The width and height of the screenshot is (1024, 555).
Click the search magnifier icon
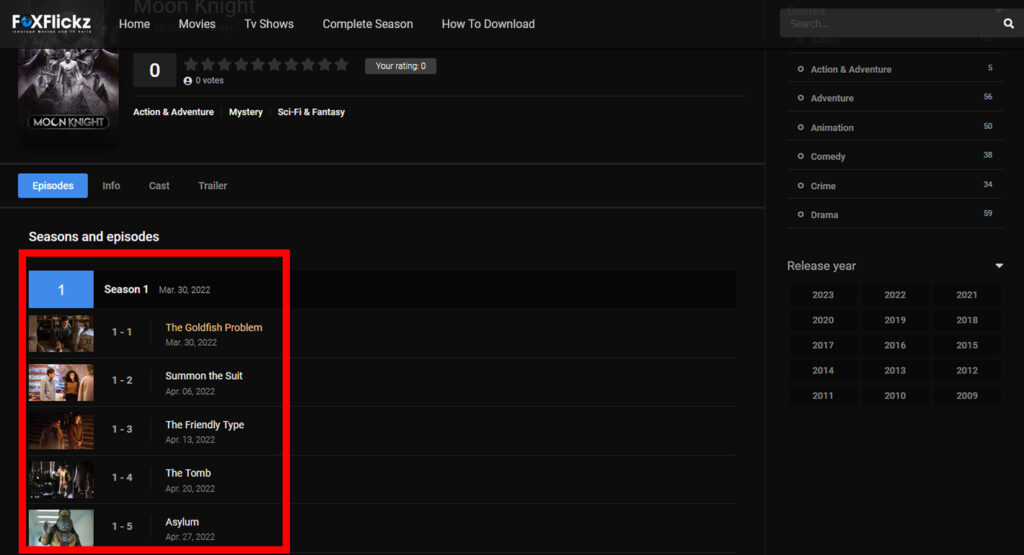(1008, 24)
